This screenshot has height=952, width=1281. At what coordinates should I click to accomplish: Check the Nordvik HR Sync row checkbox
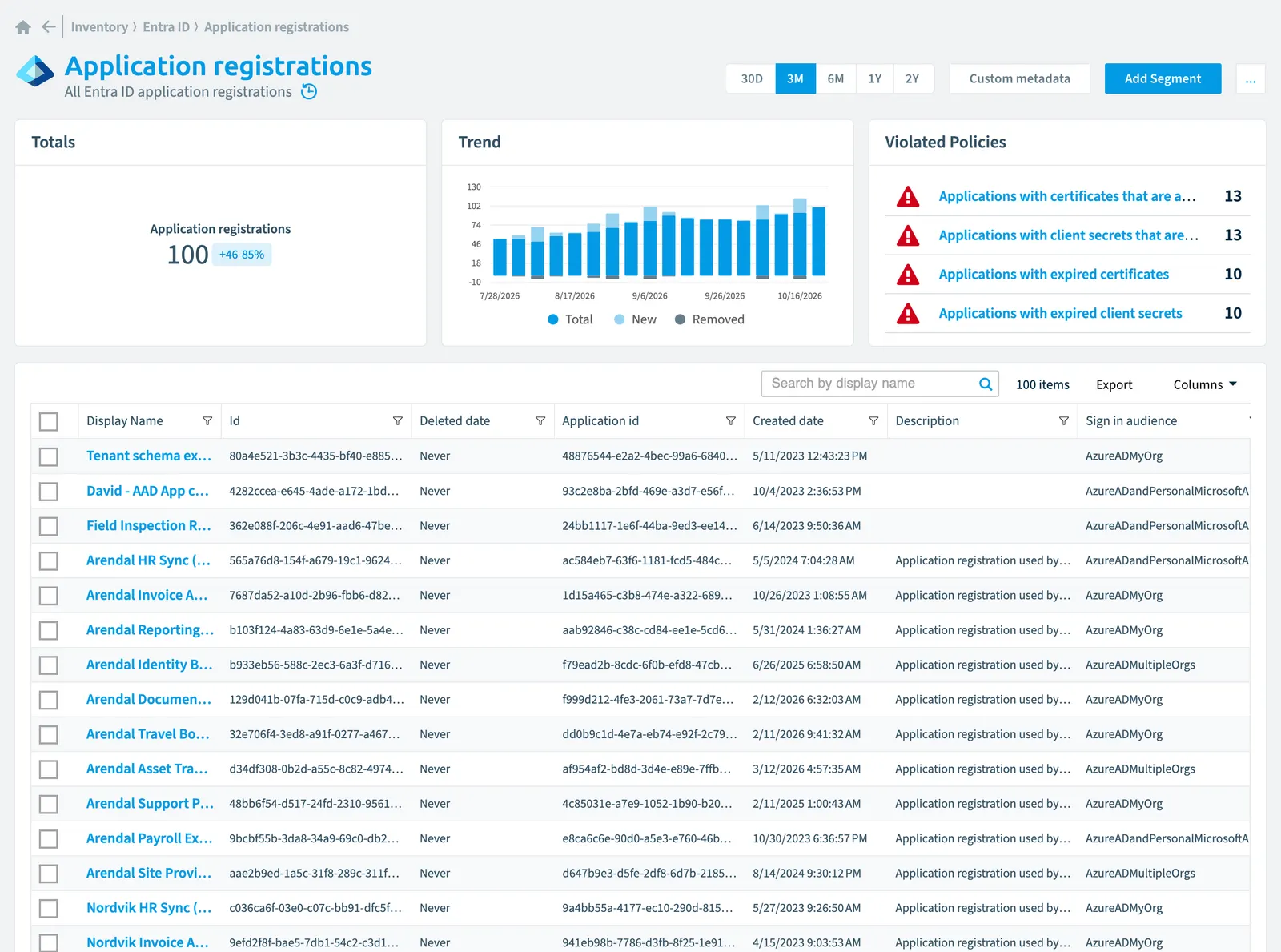[x=49, y=909]
